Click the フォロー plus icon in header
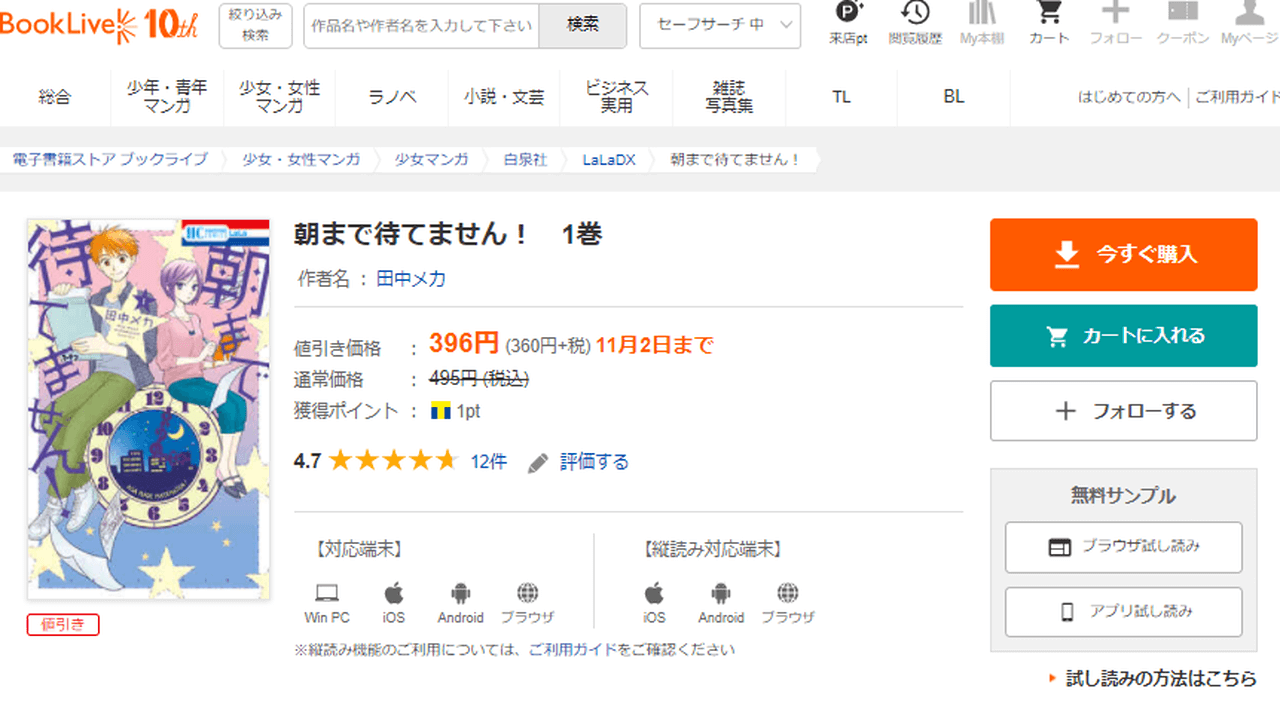The width and height of the screenshot is (1280, 728). click(x=1115, y=23)
